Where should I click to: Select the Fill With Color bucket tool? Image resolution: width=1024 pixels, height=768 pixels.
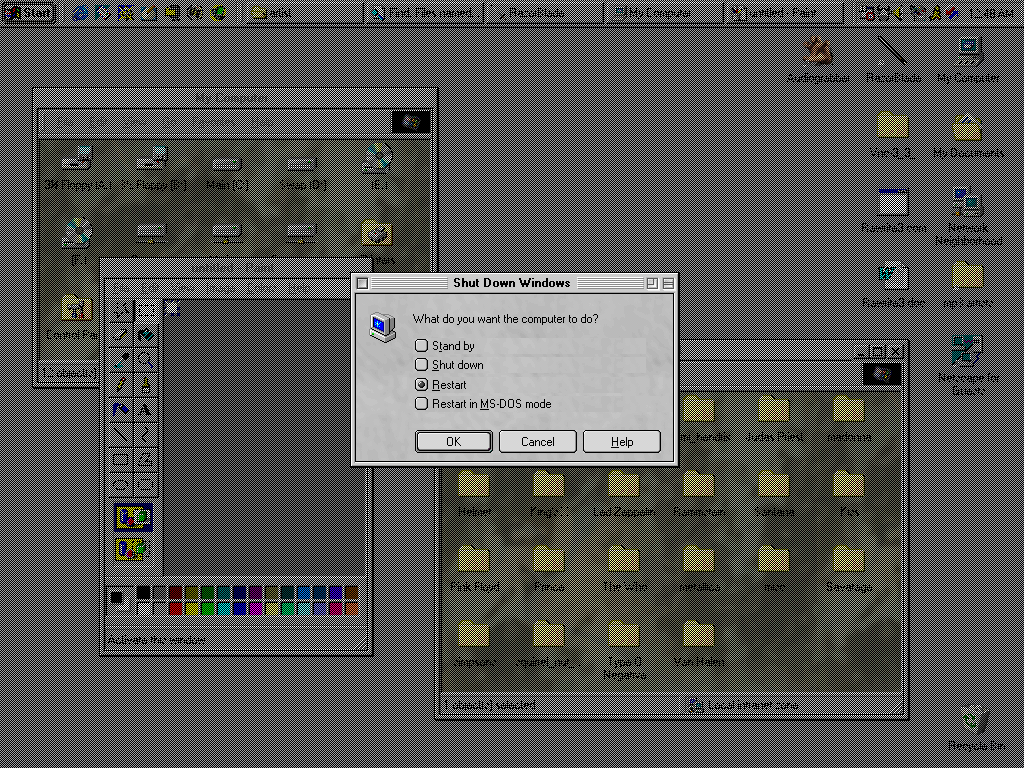[x=146, y=334]
